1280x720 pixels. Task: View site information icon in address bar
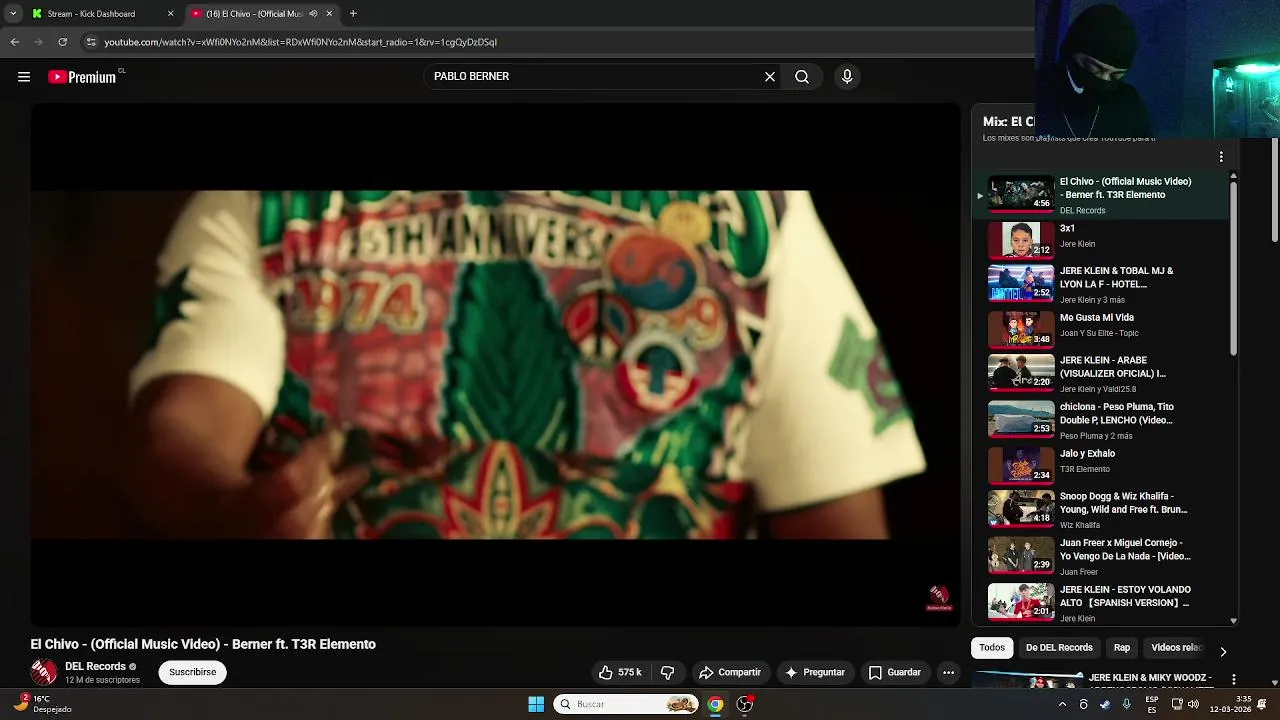91,42
